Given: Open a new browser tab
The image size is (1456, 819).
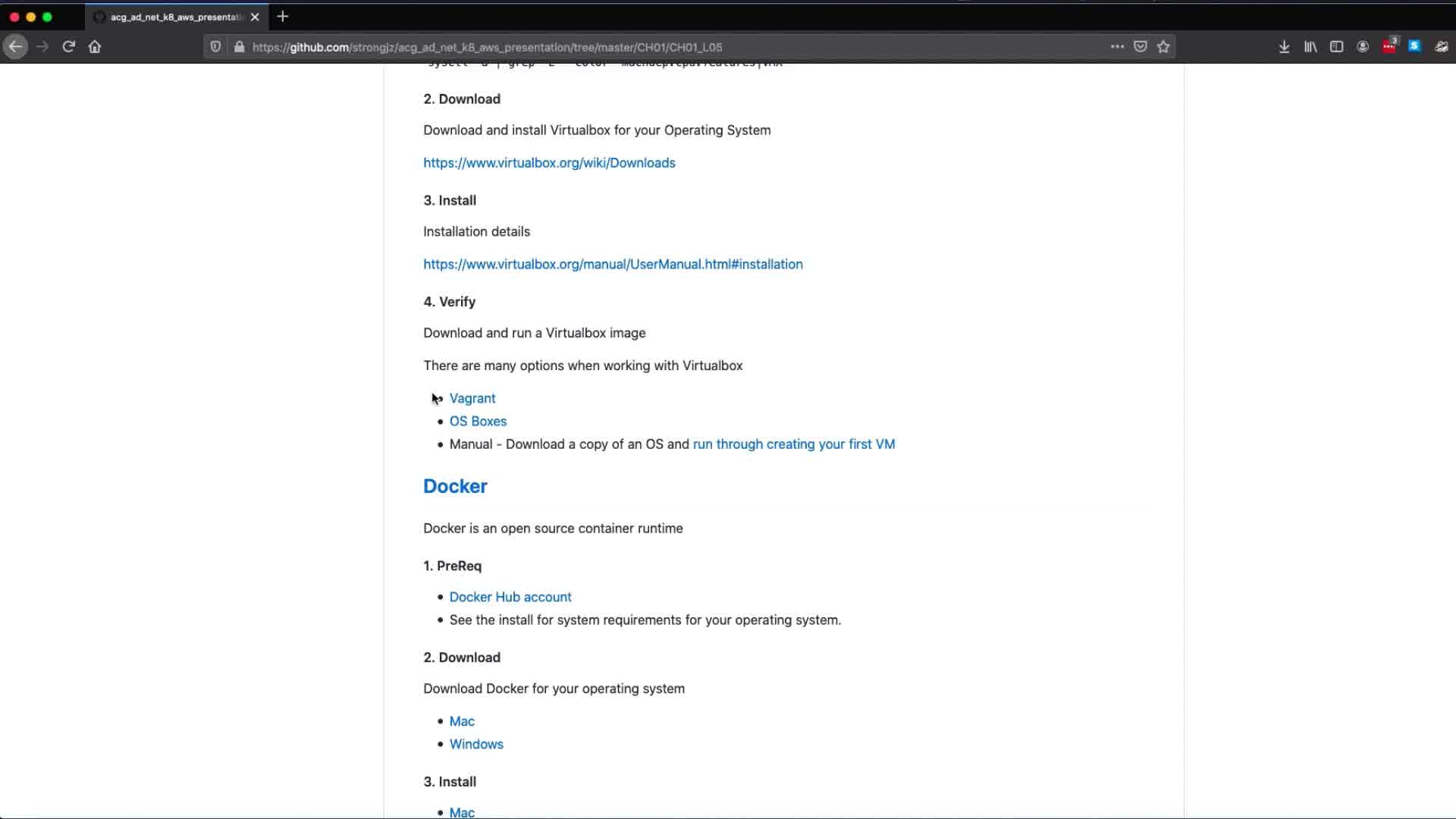Looking at the screenshot, I should point(282,17).
